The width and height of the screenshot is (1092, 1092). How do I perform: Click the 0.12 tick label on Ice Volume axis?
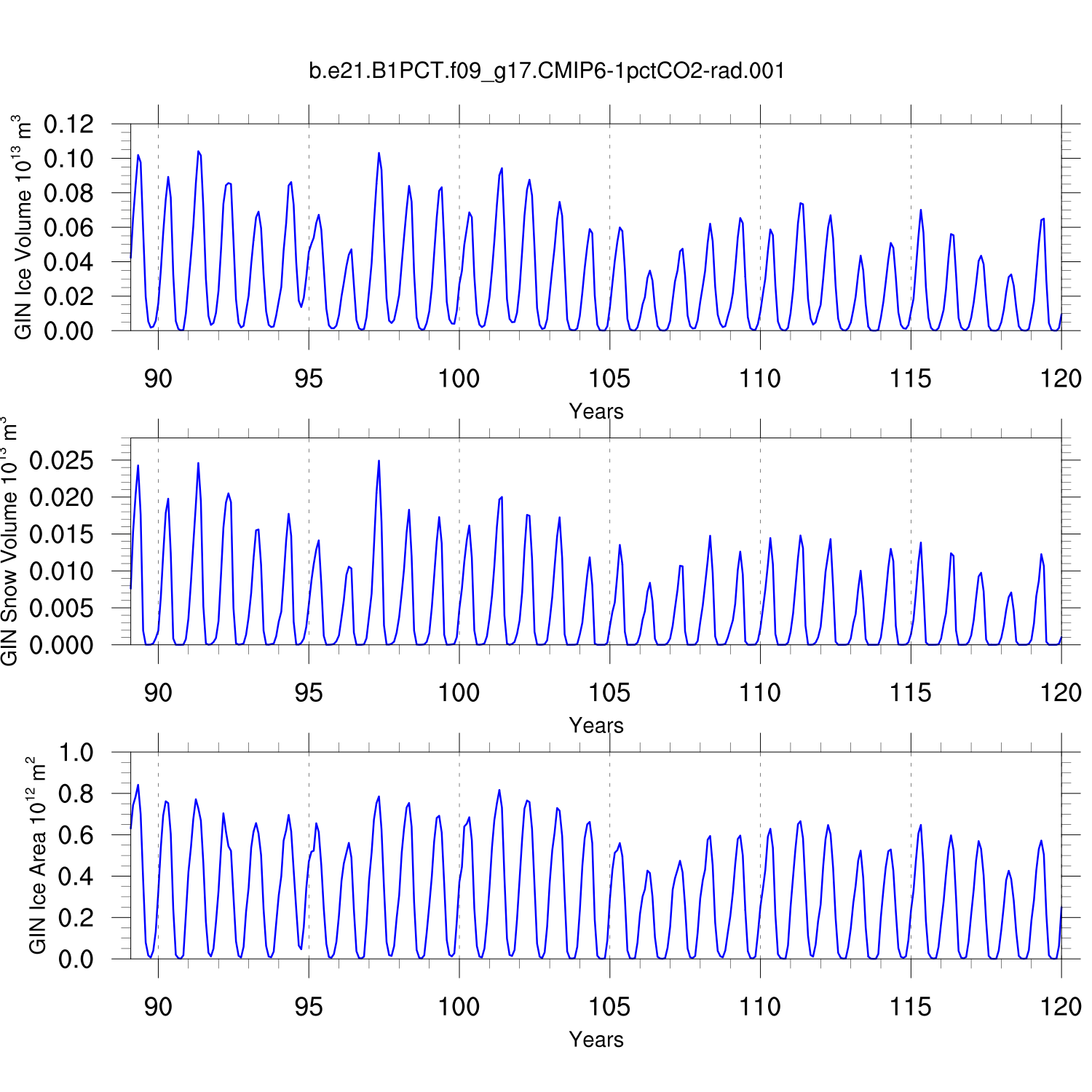[69, 124]
